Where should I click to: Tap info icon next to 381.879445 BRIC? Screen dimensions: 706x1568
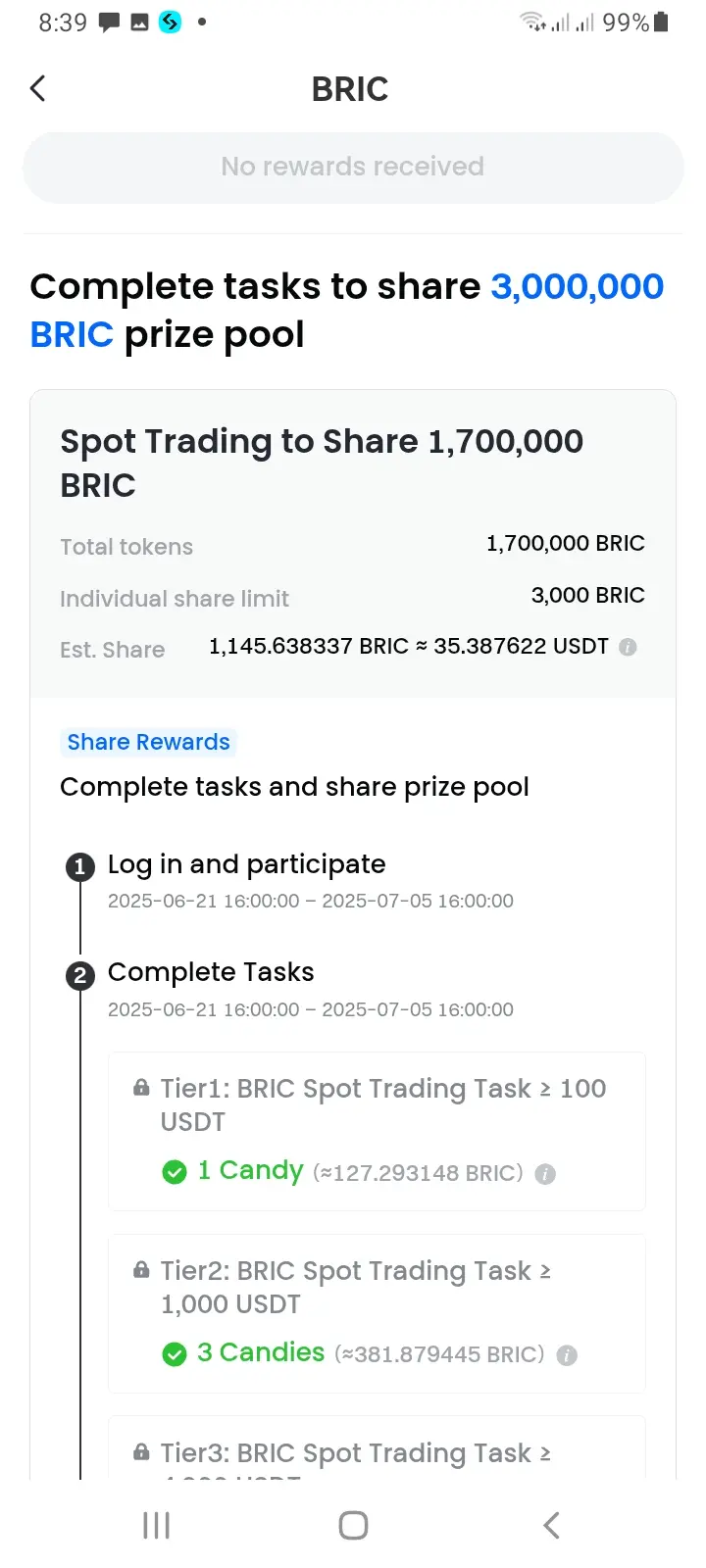tap(567, 1355)
